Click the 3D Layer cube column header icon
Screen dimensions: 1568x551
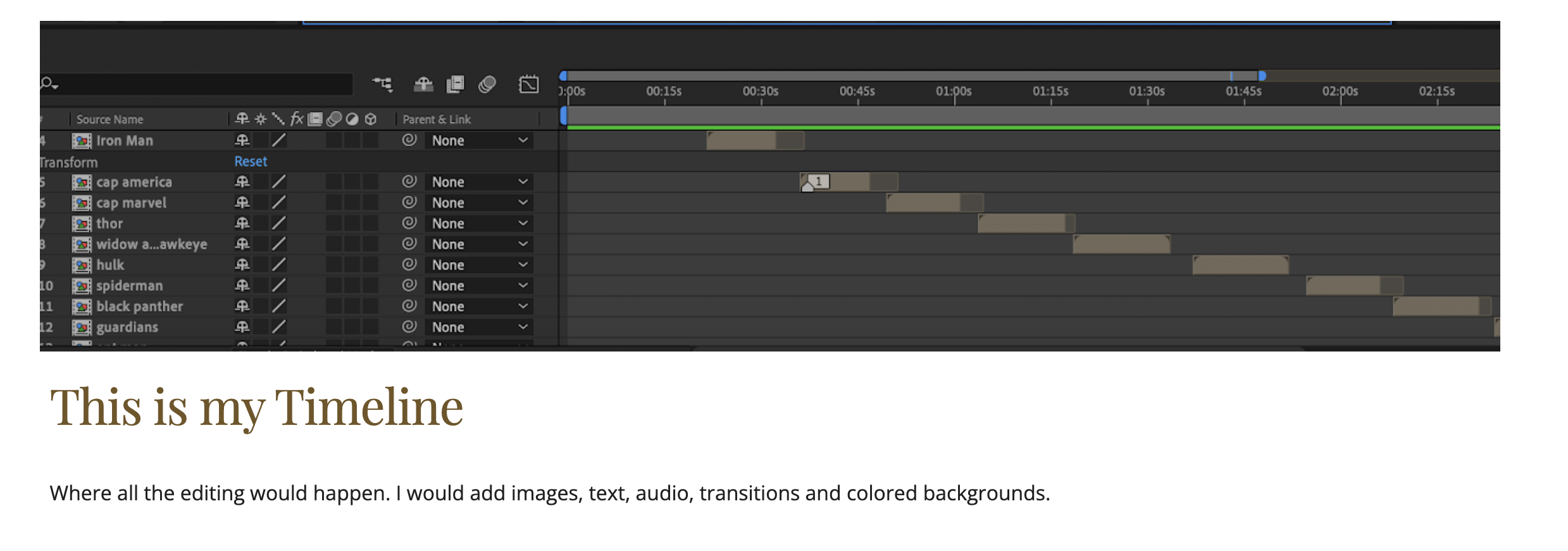(371, 119)
